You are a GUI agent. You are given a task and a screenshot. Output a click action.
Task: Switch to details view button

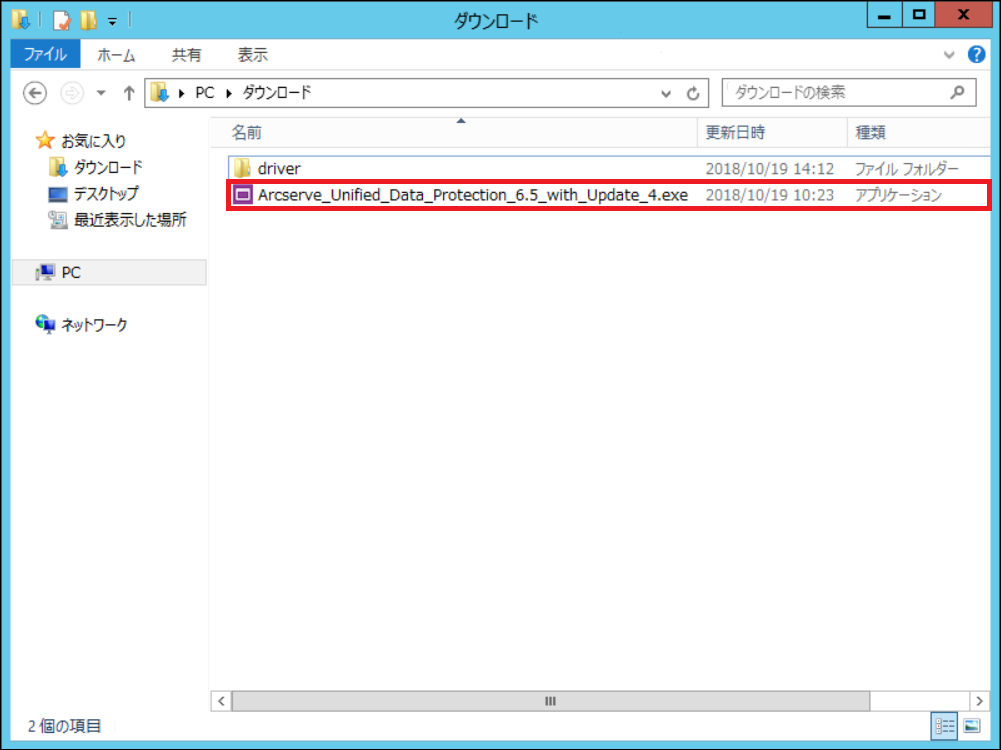944,726
